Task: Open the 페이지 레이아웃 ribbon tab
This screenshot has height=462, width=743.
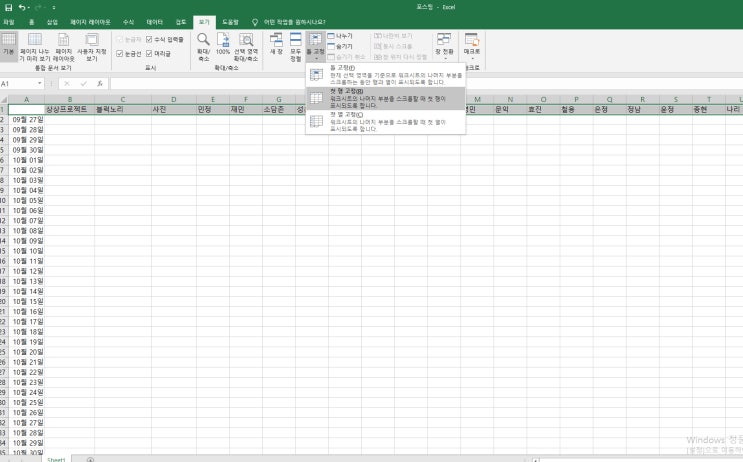Action: (90, 22)
